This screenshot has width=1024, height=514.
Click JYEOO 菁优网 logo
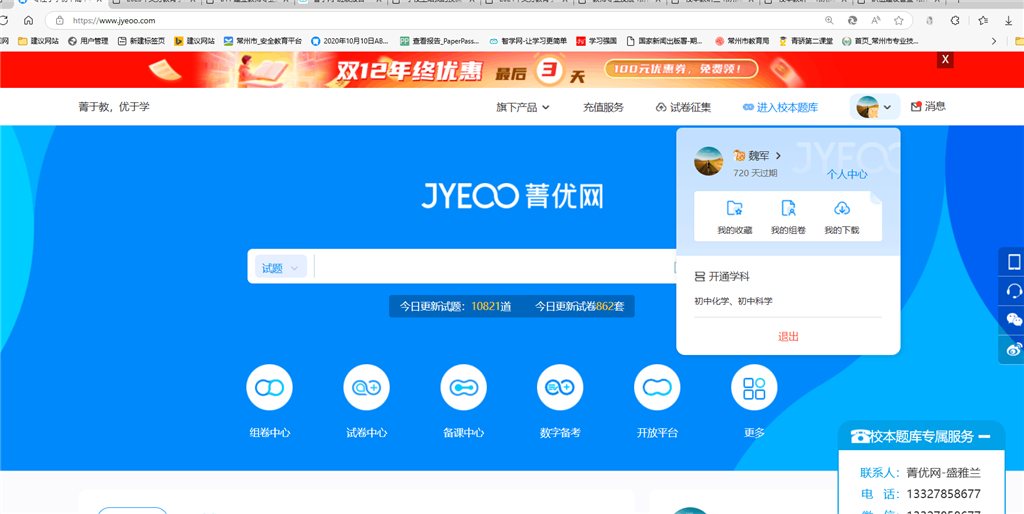[x=512, y=196]
